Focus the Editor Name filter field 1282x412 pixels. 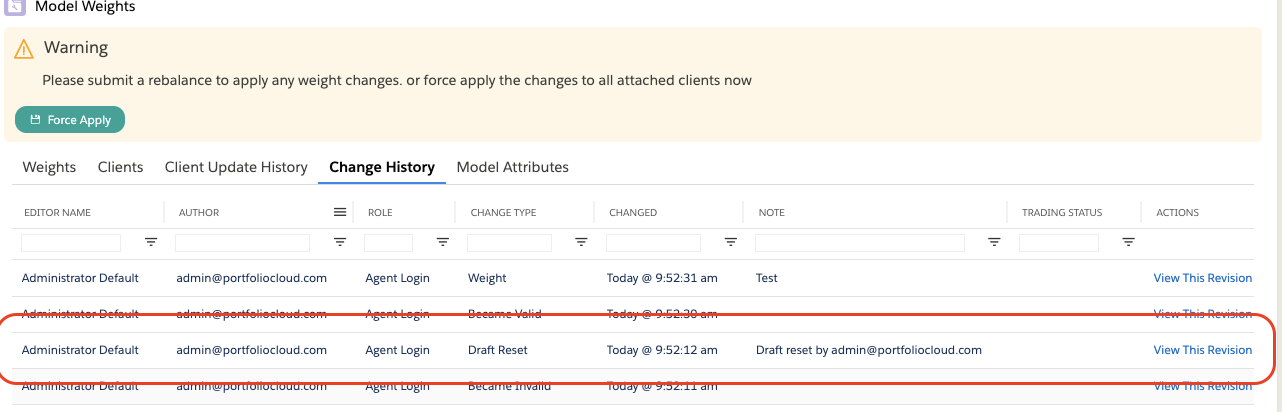pyautogui.click(x=71, y=243)
